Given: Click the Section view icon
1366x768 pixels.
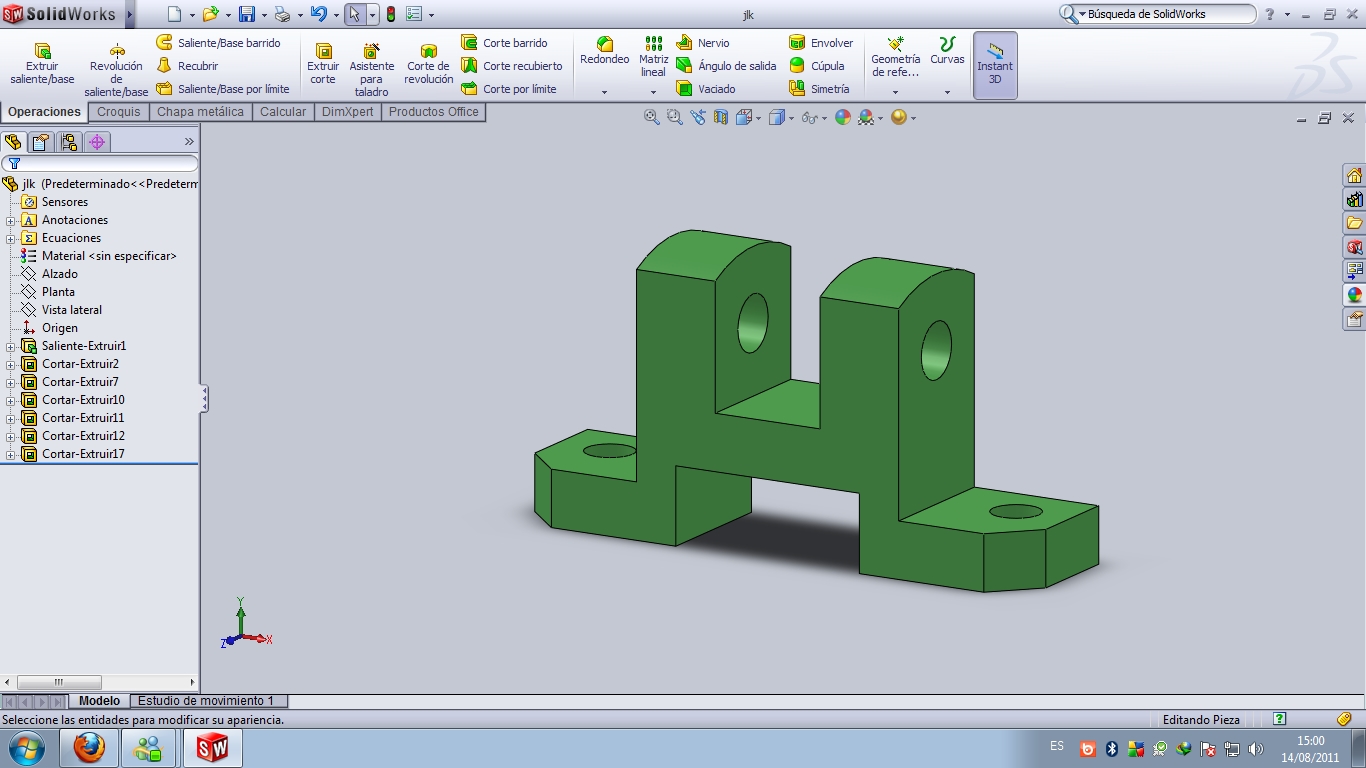Looking at the screenshot, I should coord(721,117).
